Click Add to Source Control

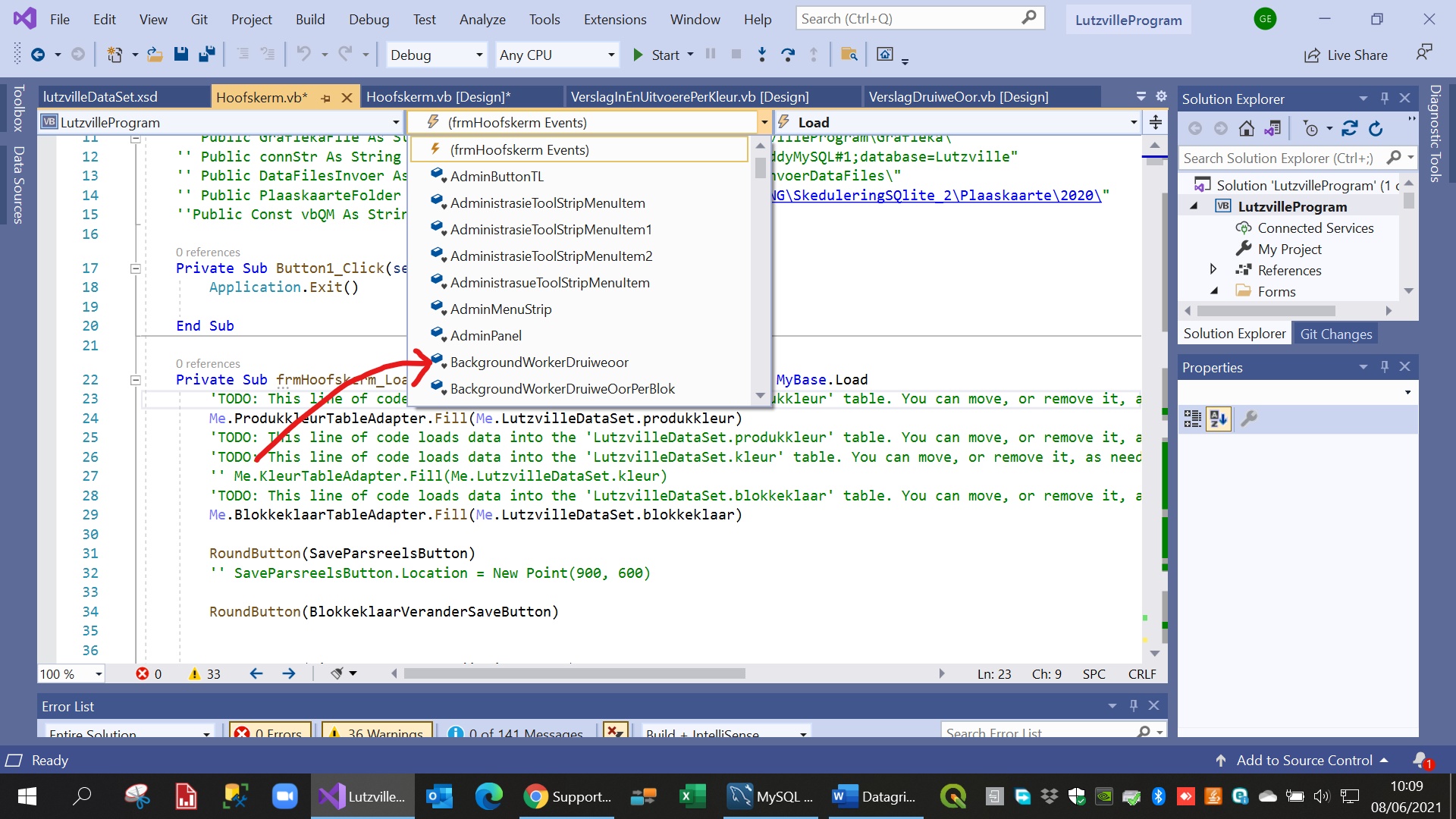click(x=1304, y=760)
